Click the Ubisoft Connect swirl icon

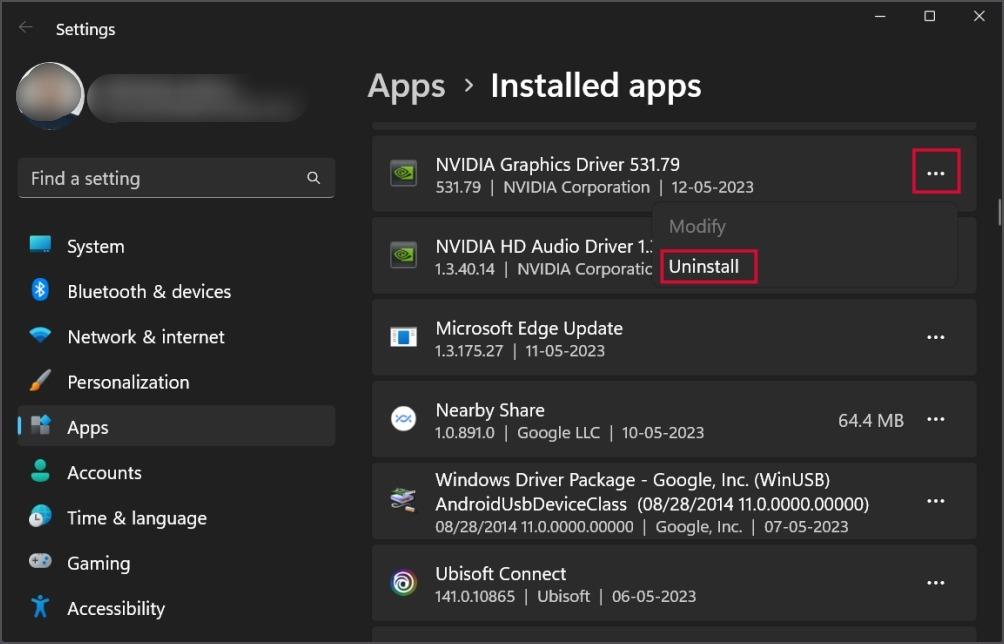click(x=403, y=583)
